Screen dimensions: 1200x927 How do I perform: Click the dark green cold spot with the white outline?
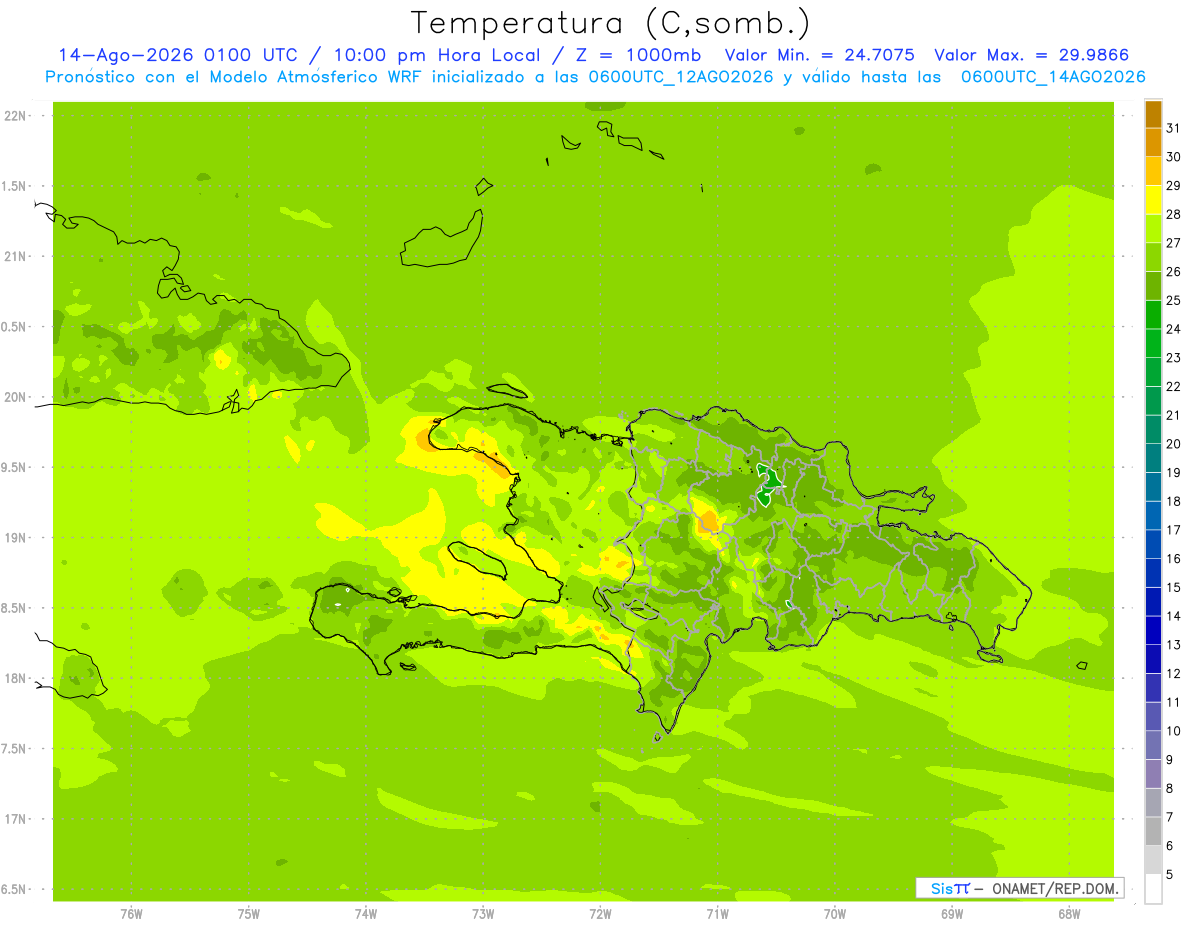tap(769, 483)
